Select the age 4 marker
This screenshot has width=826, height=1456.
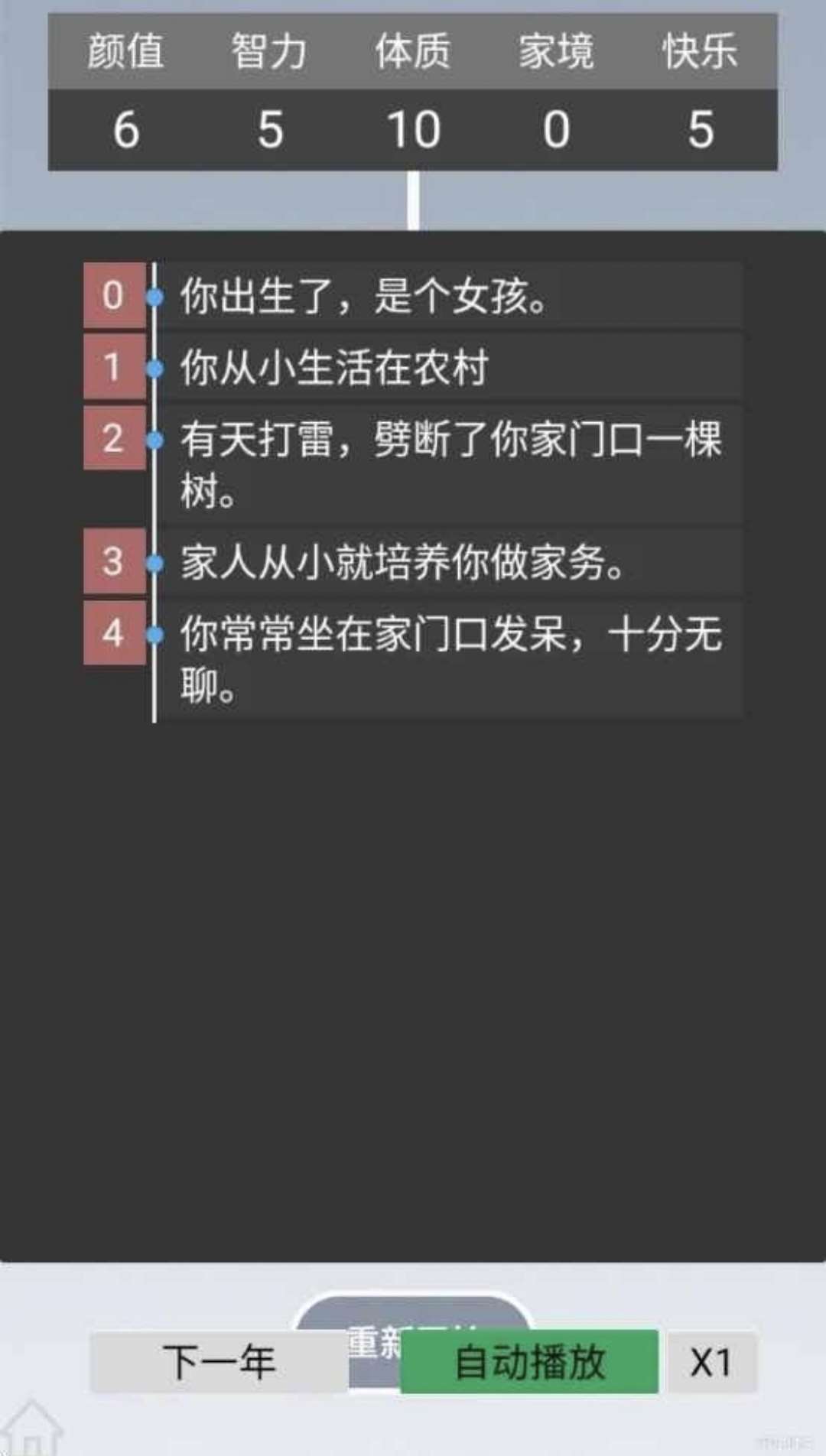point(114,633)
